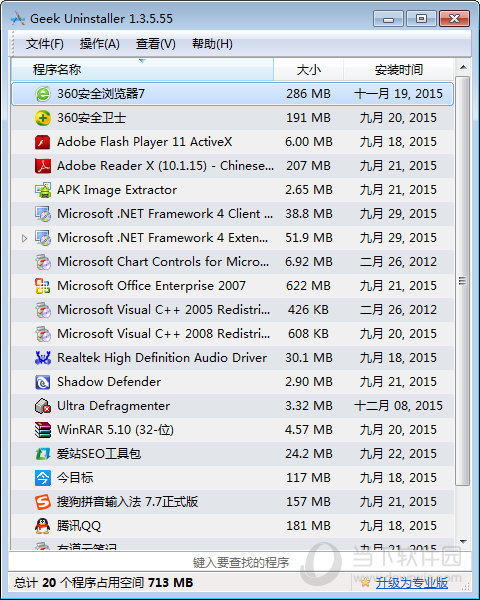The image size is (480, 600).
Task: Click the 今目标 icon
Action: [42, 478]
